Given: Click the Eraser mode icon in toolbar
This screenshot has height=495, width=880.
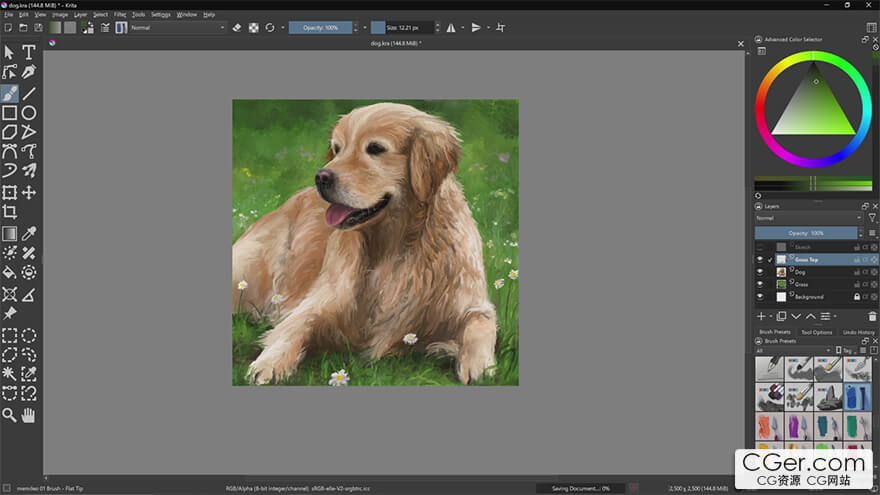Looking at the screenshot, I should [x=237, y=28].
